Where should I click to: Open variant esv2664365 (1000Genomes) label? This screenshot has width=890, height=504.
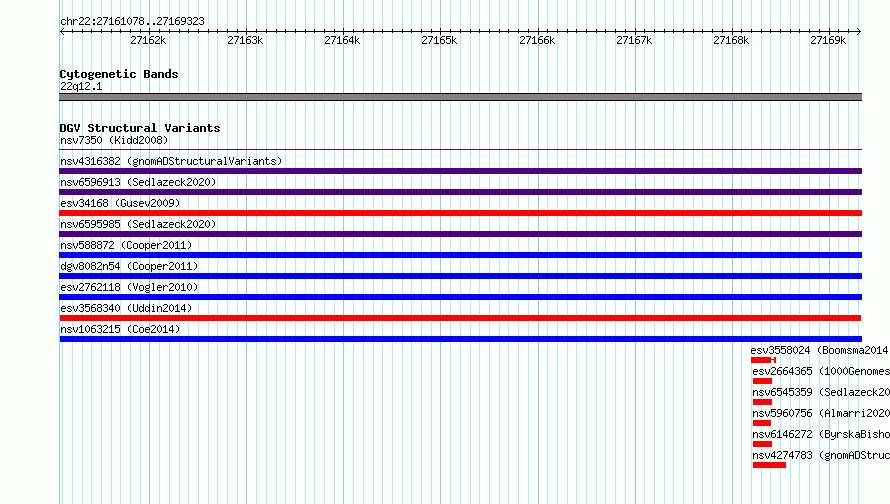pos(821,371)
